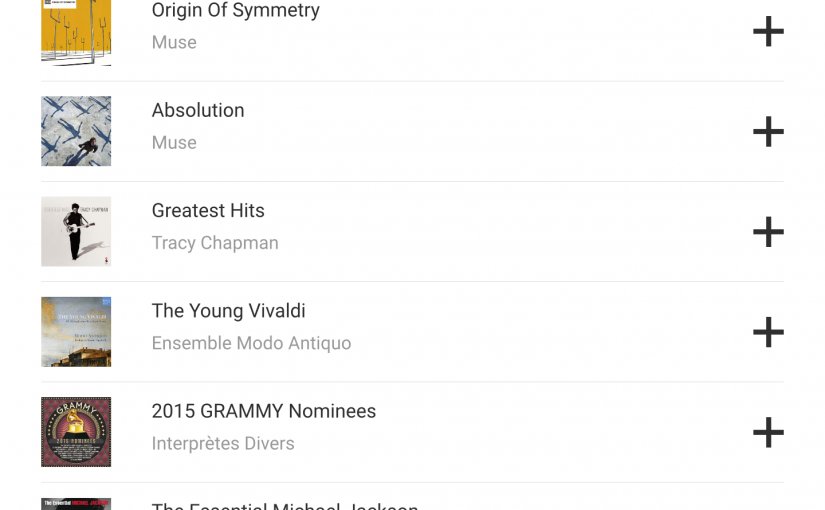Add Absolution album using plus icon
Image resolution: width=825 pixels, height=510 pixels.
768,131
